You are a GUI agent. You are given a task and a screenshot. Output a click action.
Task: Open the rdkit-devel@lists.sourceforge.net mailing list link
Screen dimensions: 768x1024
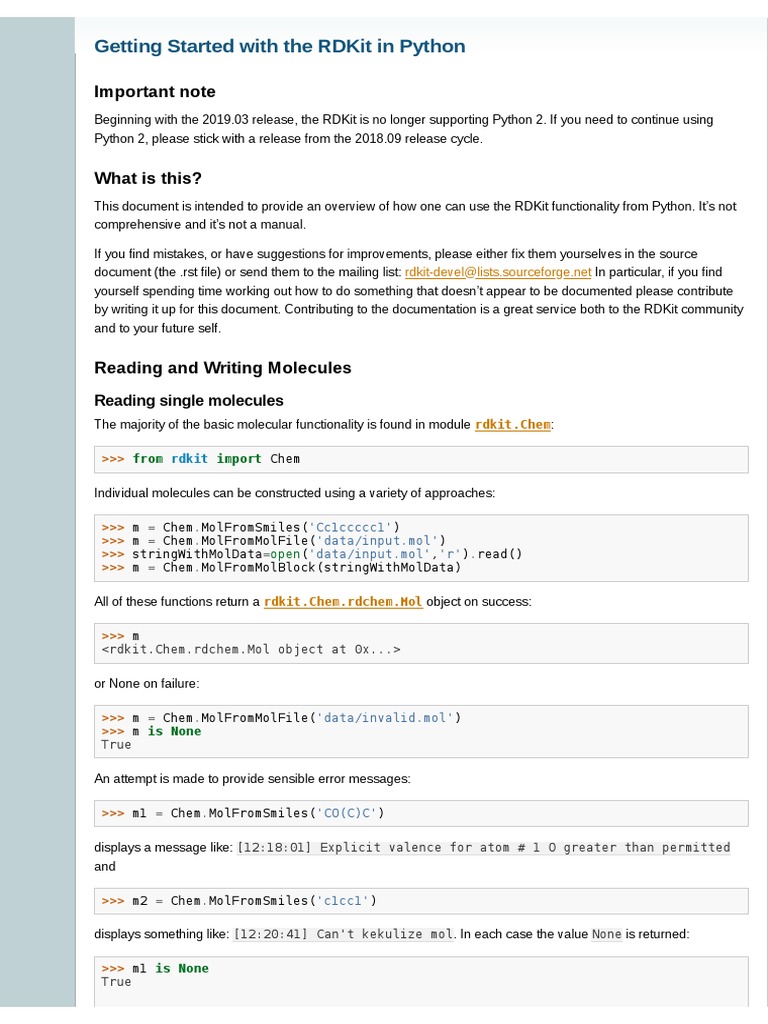pos(498,272)
